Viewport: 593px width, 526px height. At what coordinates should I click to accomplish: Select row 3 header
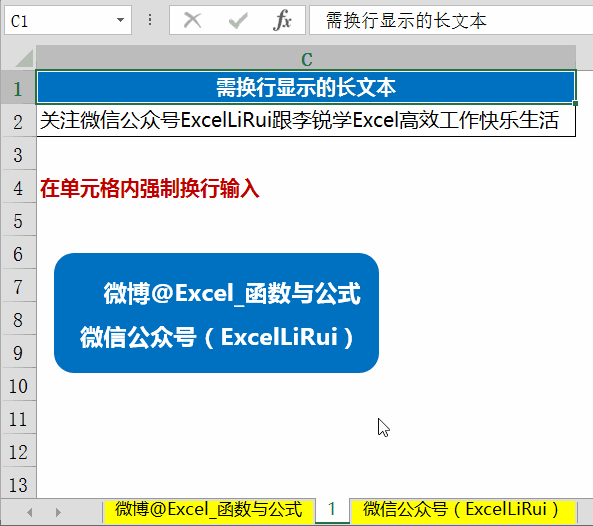pyautogui.click(x=18, y=154)
